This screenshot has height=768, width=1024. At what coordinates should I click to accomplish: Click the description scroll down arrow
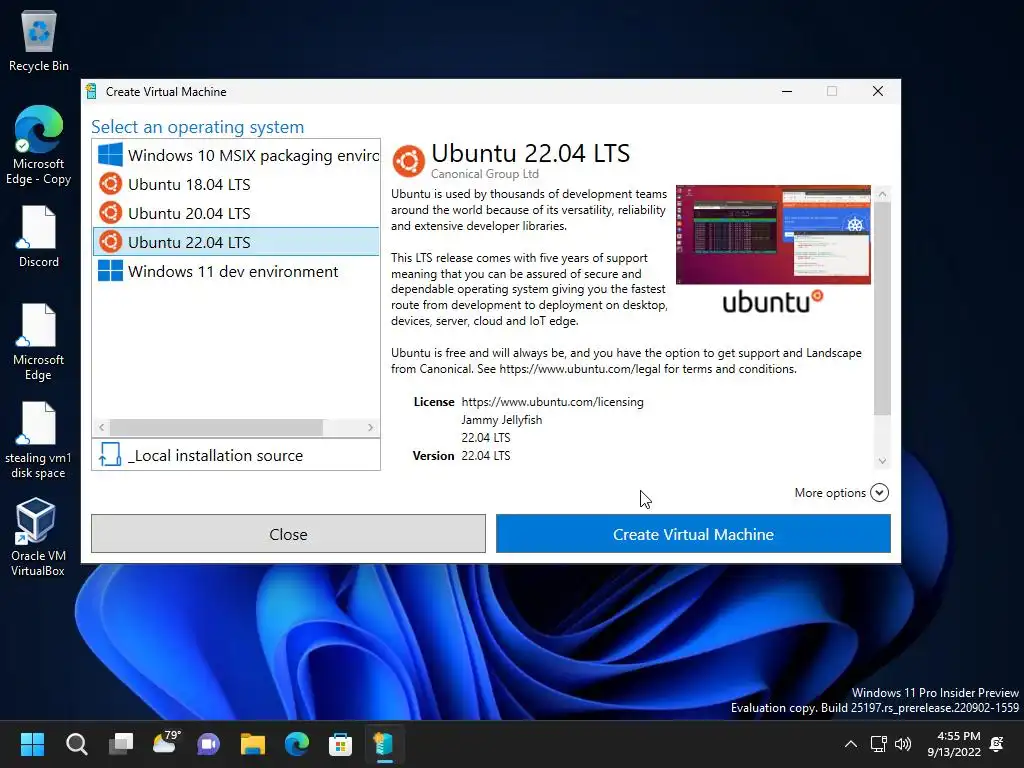(x=882, y=461)
